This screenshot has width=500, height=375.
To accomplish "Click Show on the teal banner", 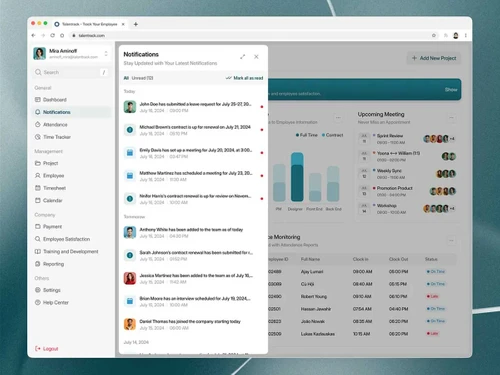I will 451,90.
